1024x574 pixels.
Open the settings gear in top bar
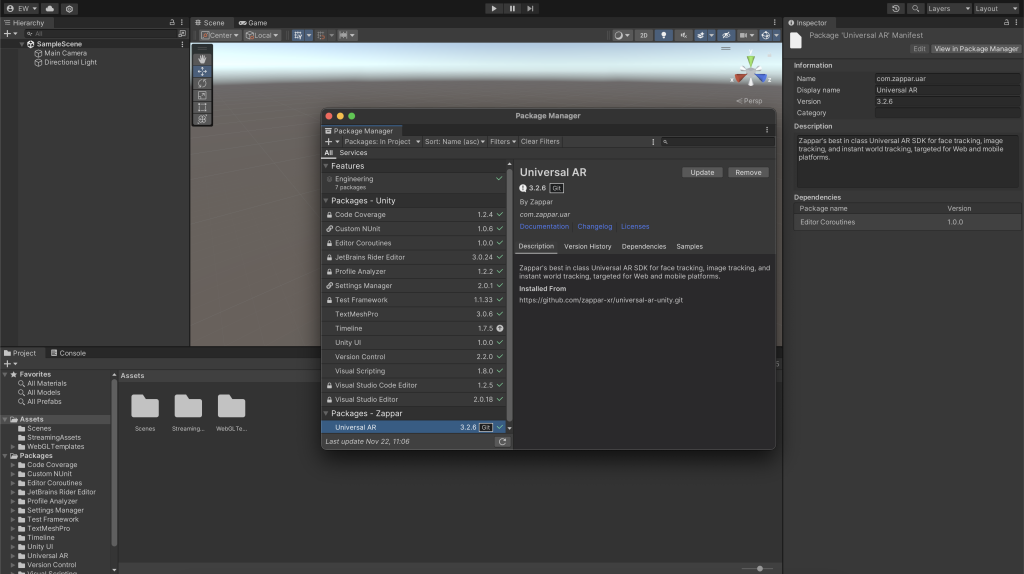[69, 8]
